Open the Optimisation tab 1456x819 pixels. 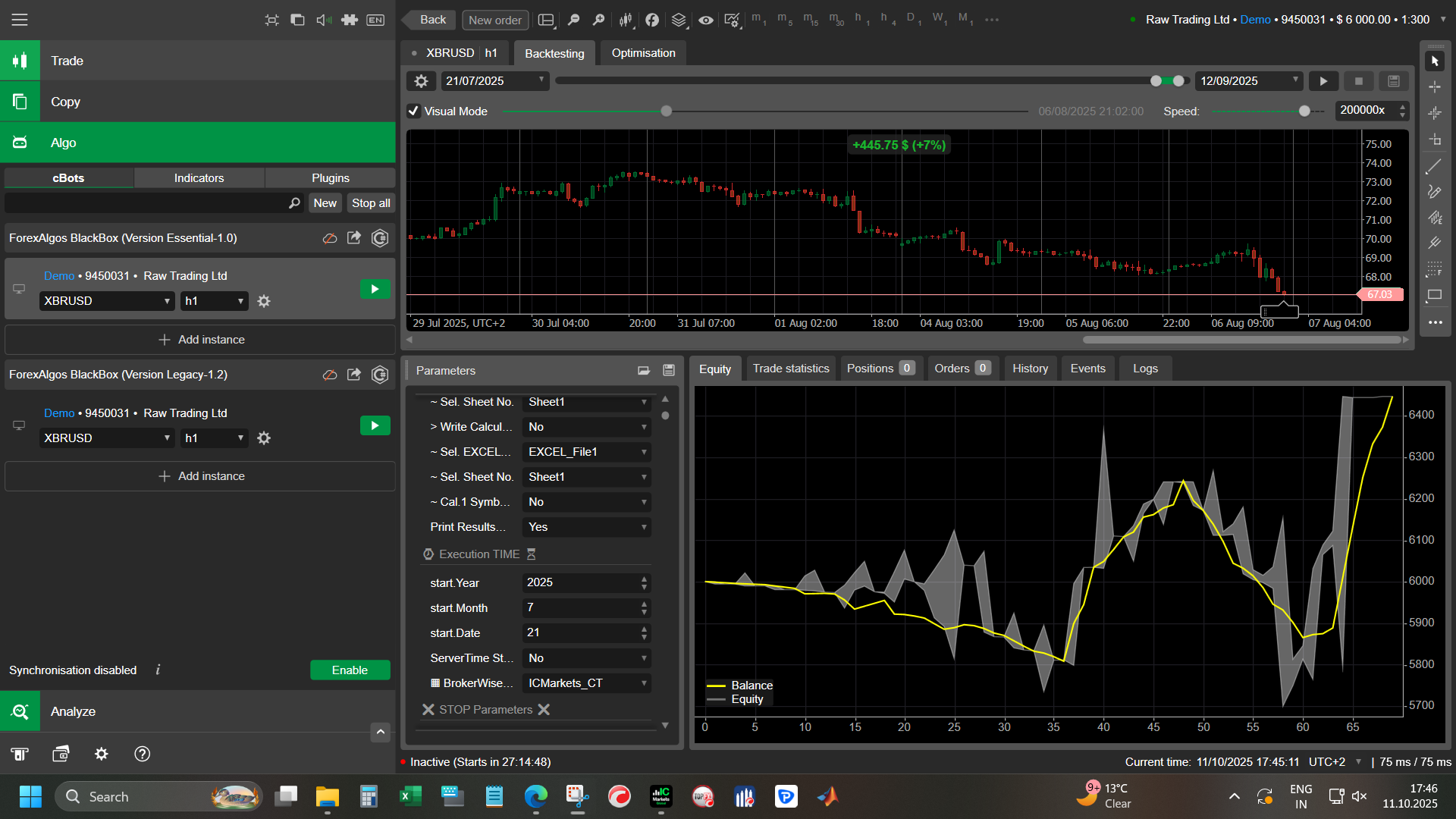pyautogui.click(x=643, y=53)
